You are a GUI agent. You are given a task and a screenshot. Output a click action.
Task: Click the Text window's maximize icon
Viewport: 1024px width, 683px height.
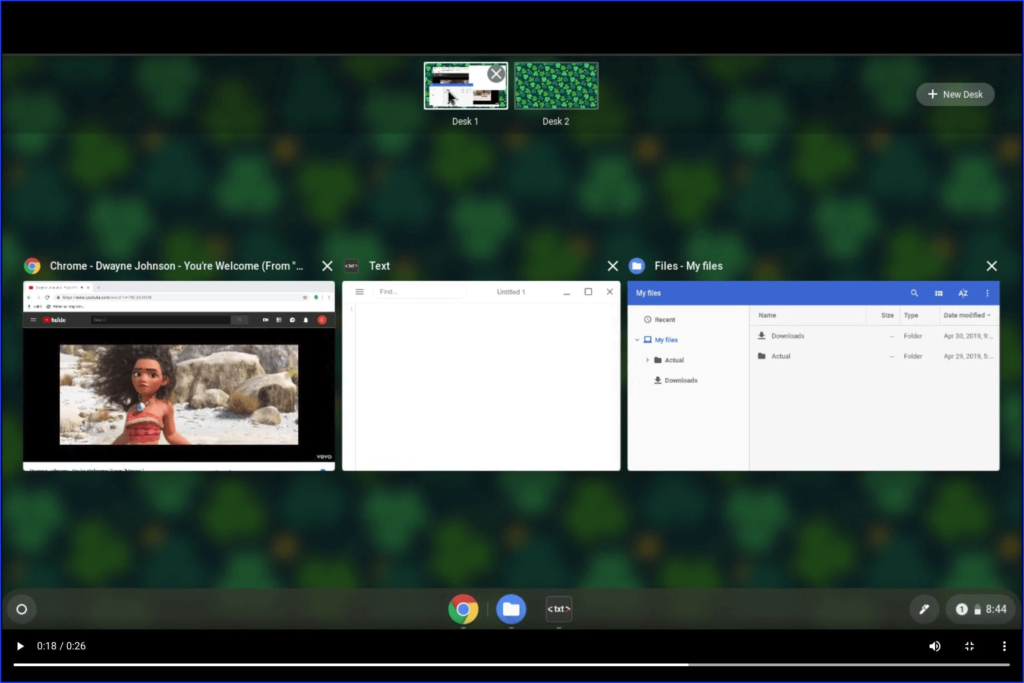pos(588,292)
